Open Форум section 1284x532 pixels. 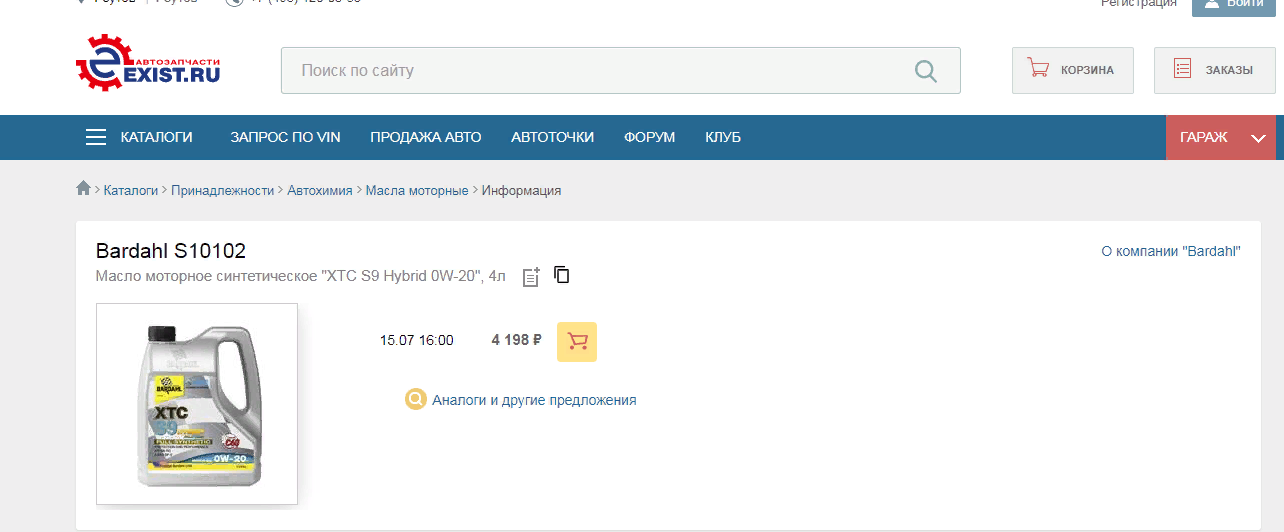(x=649, y=137)
